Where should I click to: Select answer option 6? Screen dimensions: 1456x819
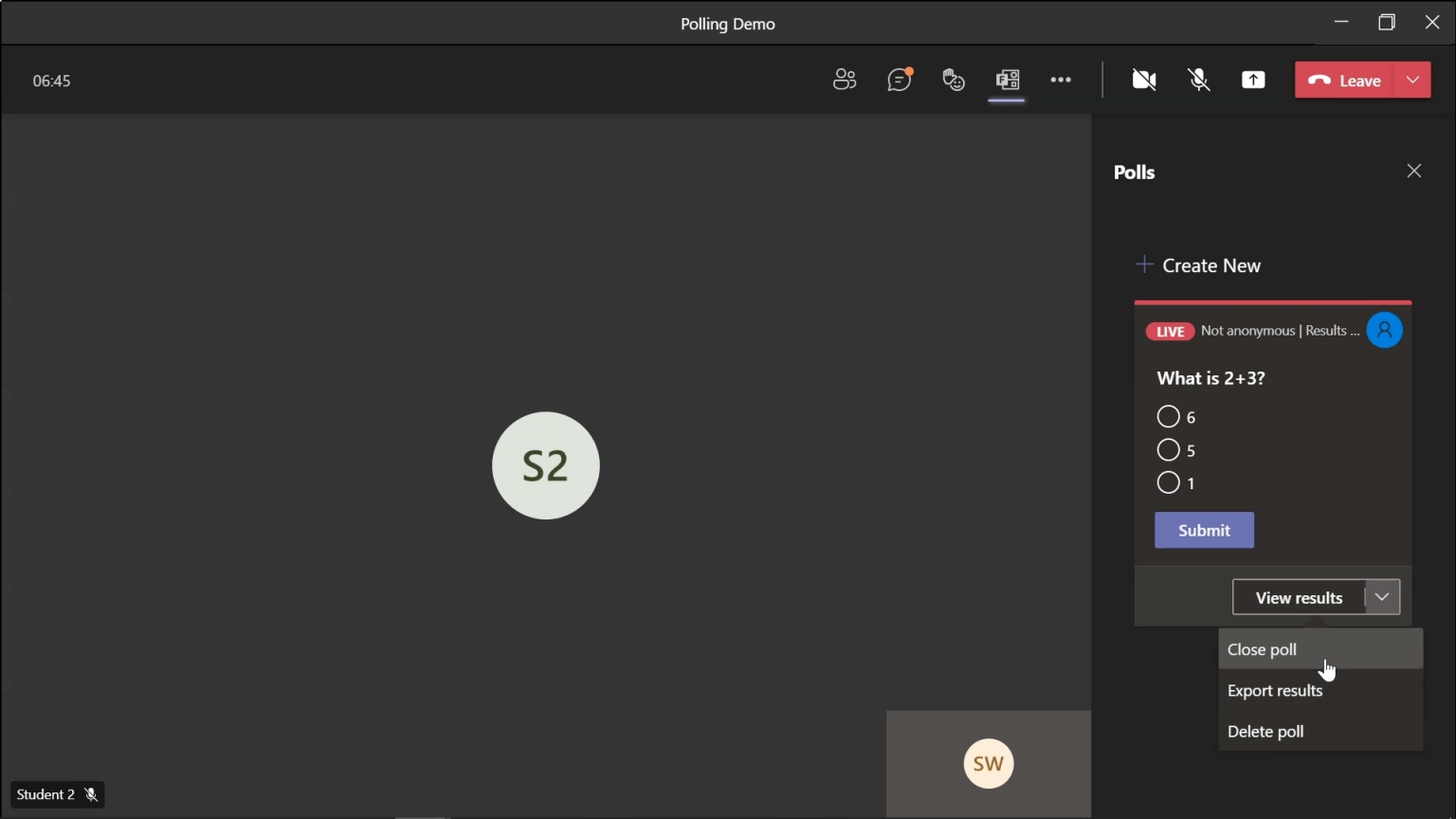click(x=1169, y=417)
